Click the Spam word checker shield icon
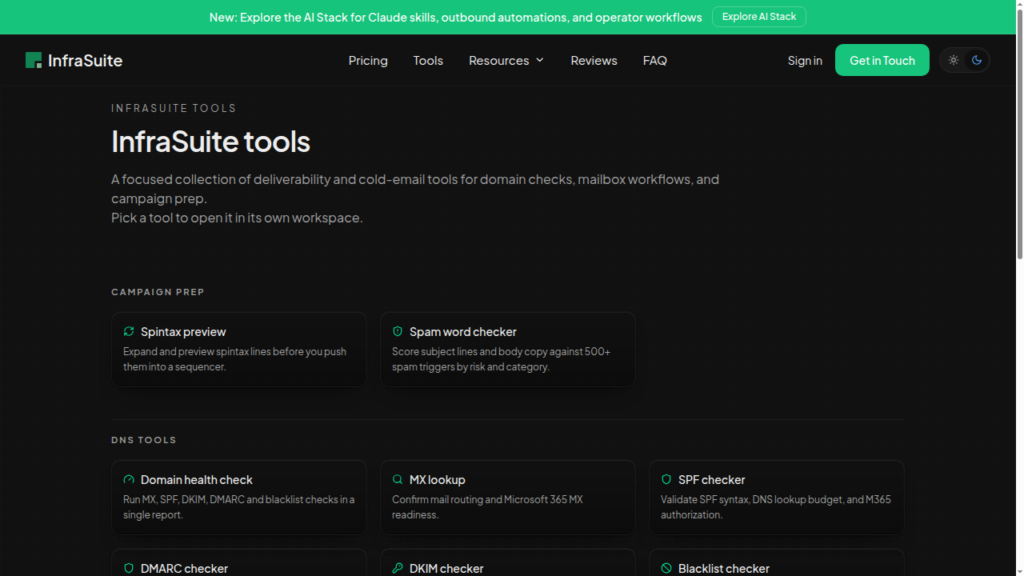This screenshot has height=576, width=1024. click(397, 331)
